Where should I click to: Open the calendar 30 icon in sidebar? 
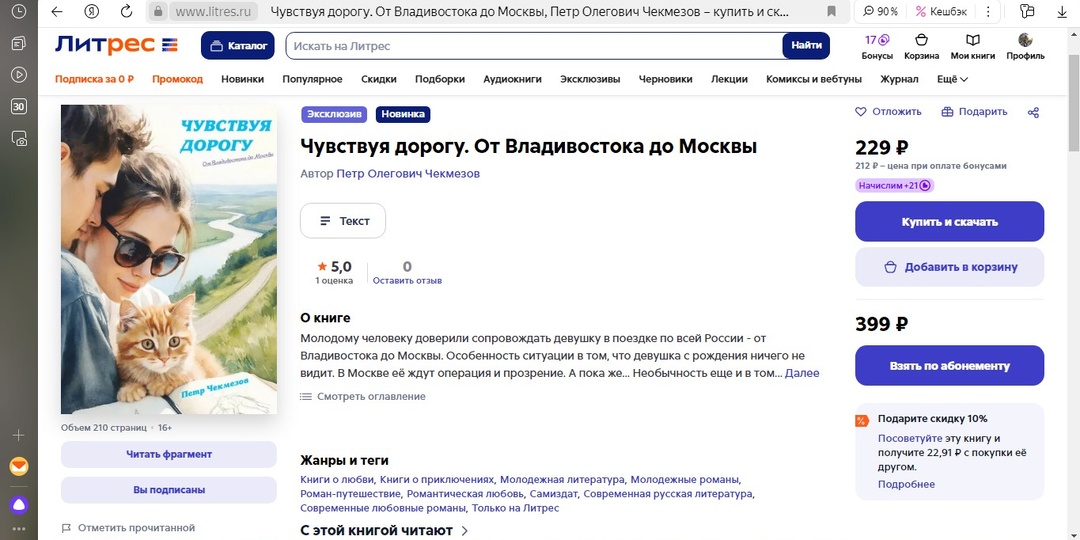19,106
